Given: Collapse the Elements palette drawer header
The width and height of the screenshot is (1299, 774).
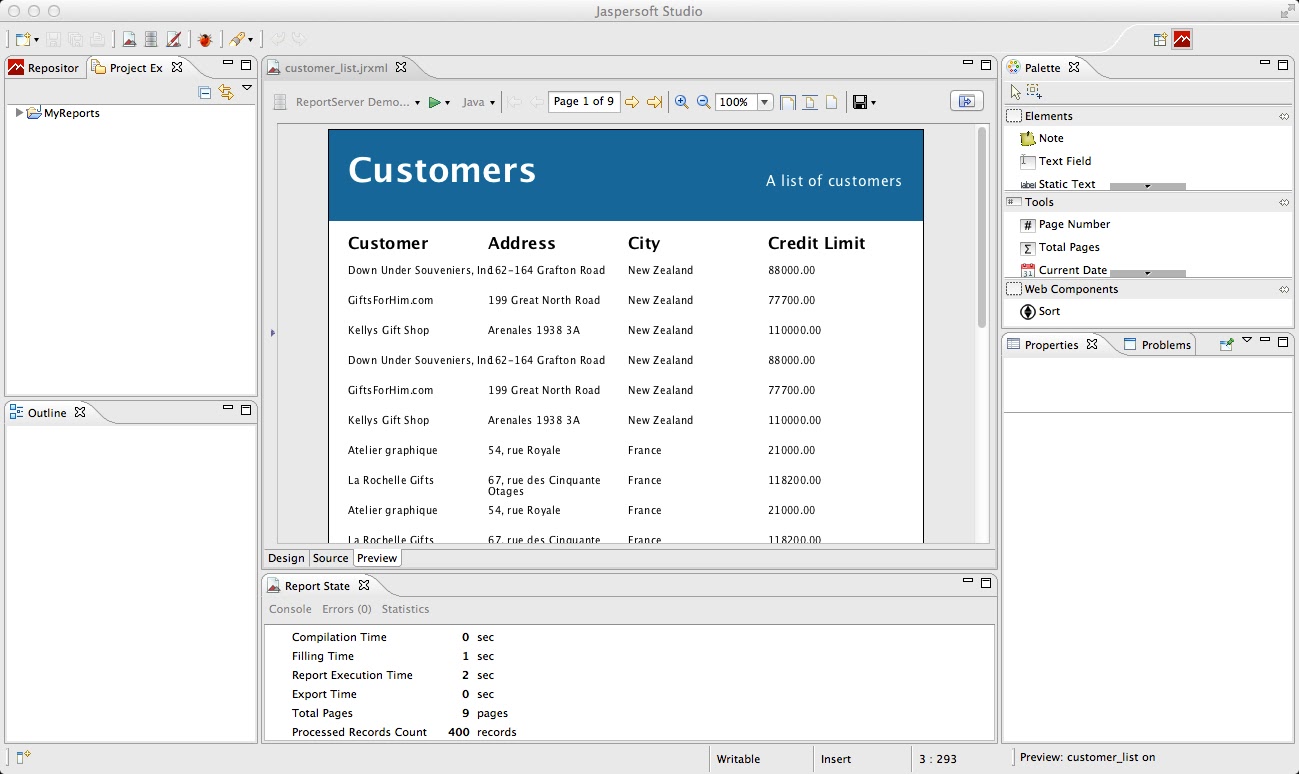Looking at the screenshot, I should click(1148, 116).
